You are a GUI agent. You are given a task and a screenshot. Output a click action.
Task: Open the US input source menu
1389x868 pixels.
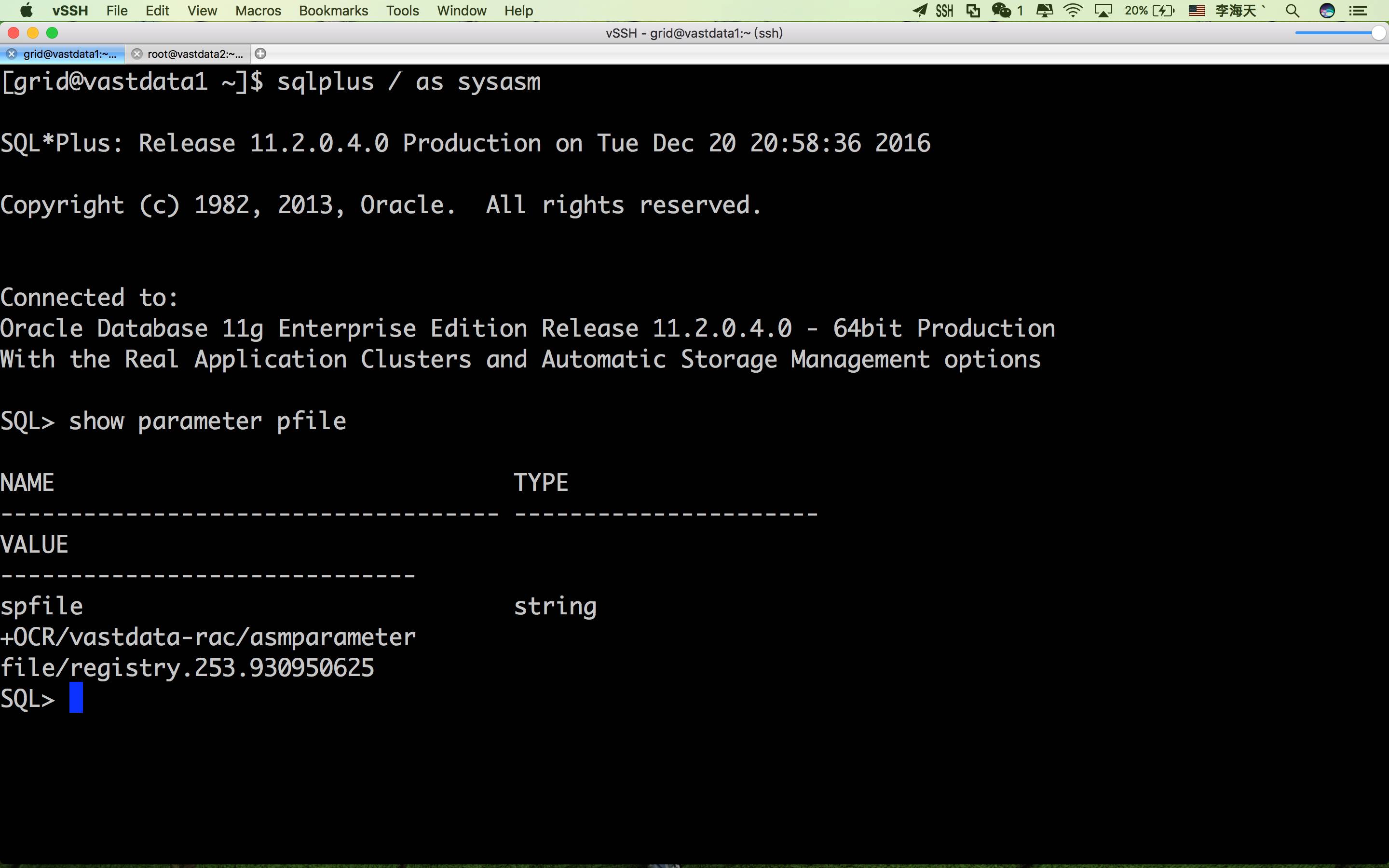pyautogui.click(x=1197, y=10)
